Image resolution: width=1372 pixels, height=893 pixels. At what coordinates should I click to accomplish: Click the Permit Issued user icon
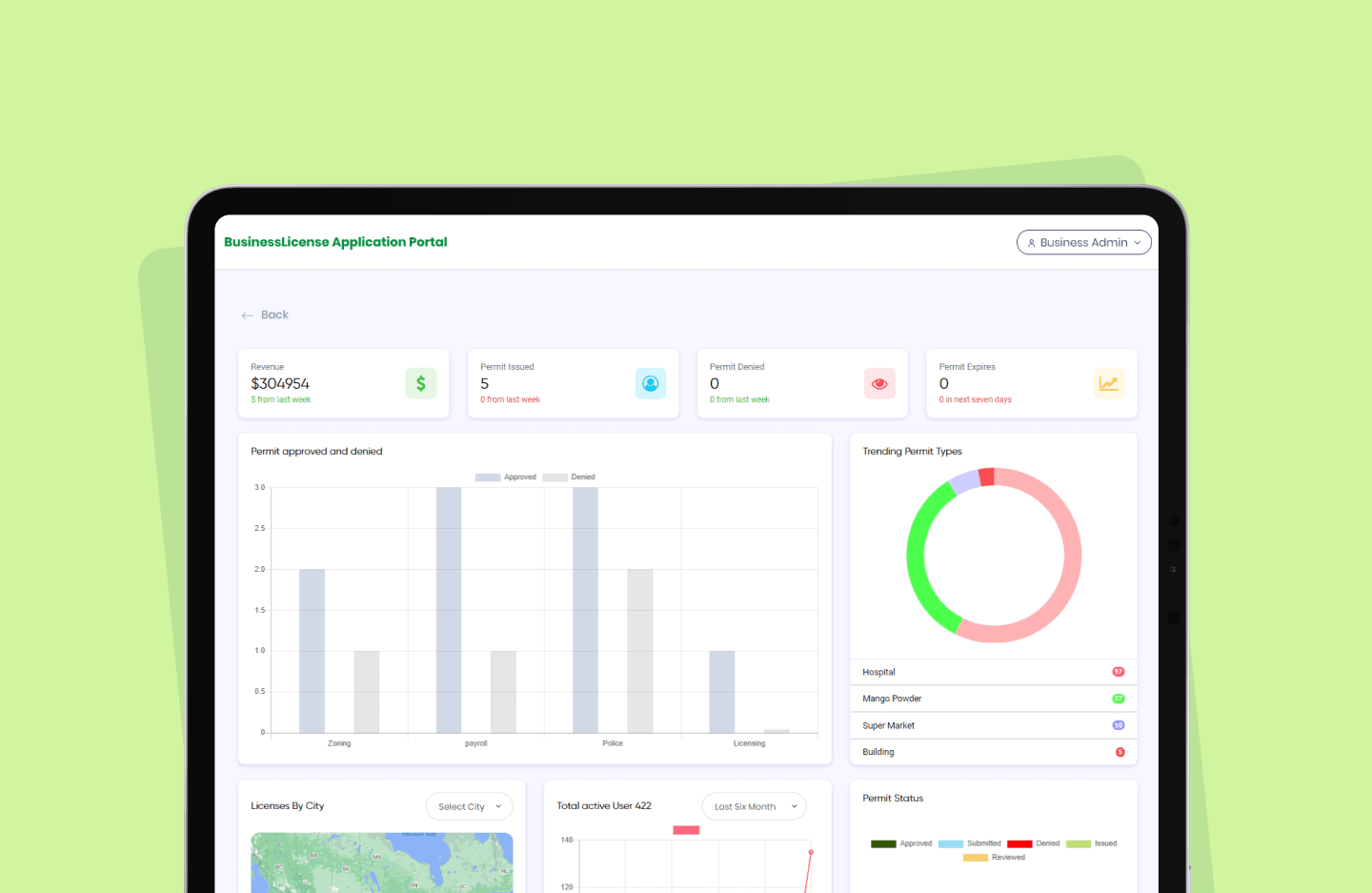point(650,383)
